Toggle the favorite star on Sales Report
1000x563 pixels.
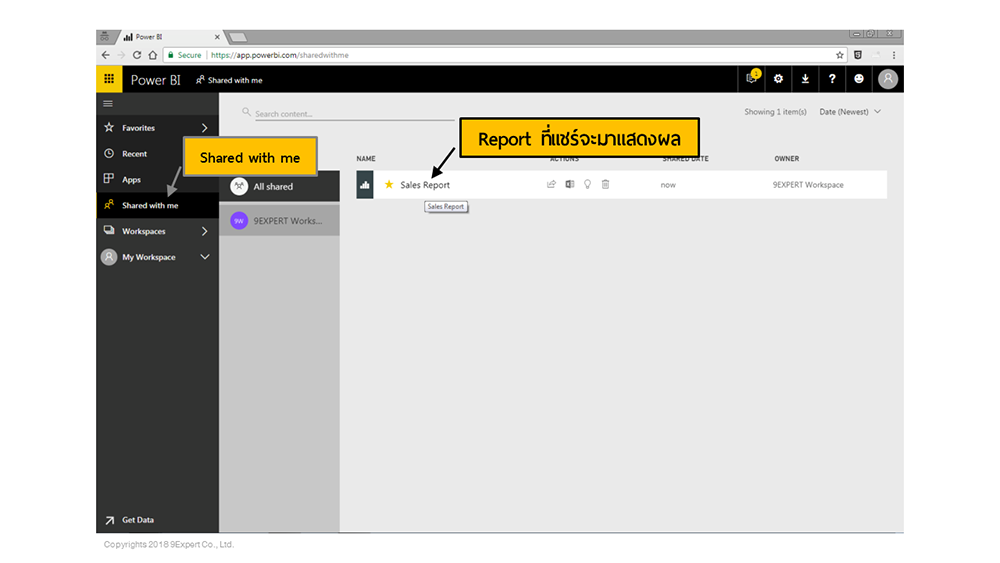tap(389, 185)
